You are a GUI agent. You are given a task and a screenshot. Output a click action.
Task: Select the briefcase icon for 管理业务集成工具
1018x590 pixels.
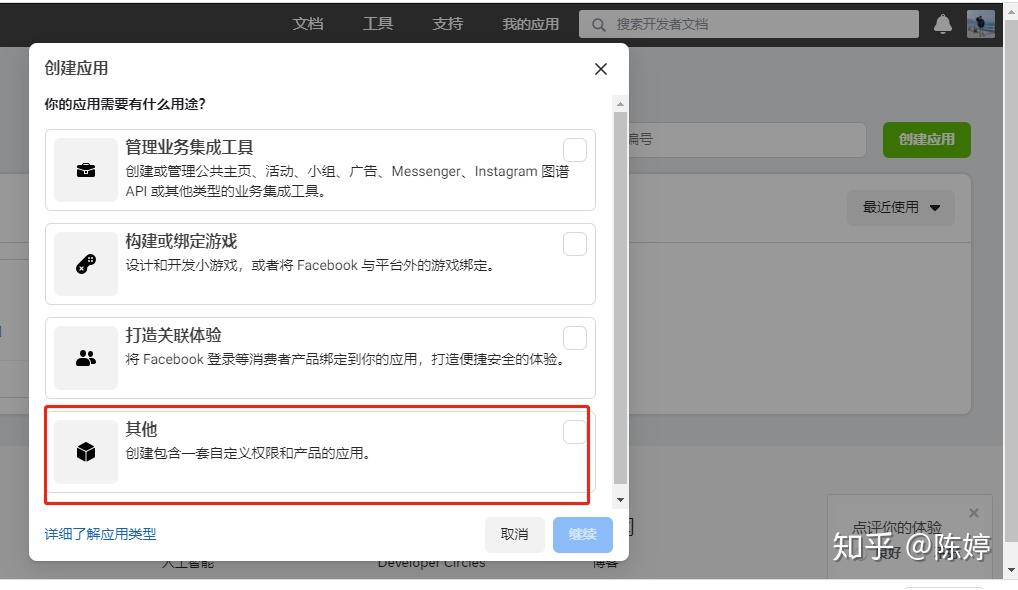point(85,168)
